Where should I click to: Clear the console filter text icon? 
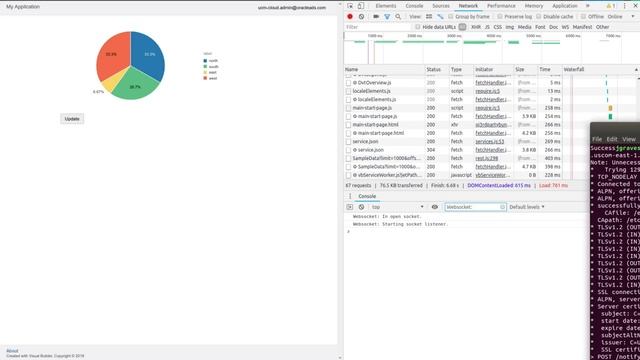(502, 207)
